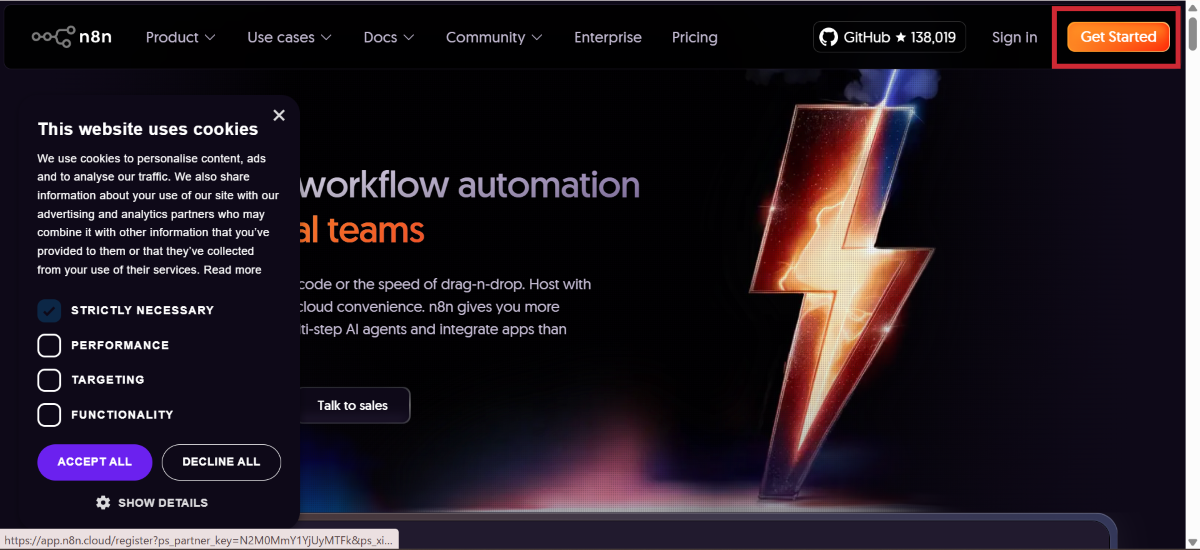Check the Functionality cookies checkbox
This screenshot has width=1200, height=550.
click(50, 415)
